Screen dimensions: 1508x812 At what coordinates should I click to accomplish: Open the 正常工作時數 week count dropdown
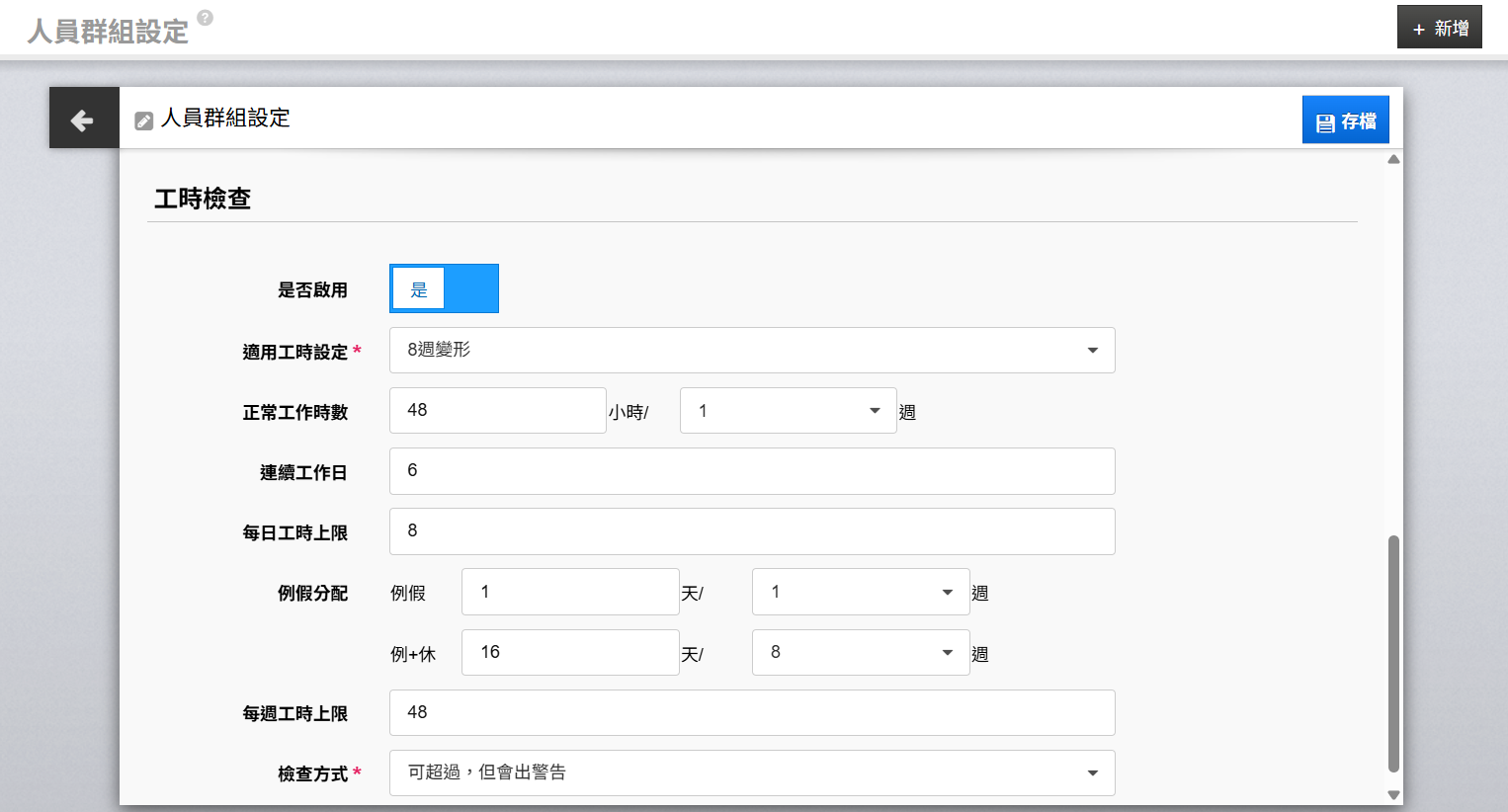[x=788, y=410]
